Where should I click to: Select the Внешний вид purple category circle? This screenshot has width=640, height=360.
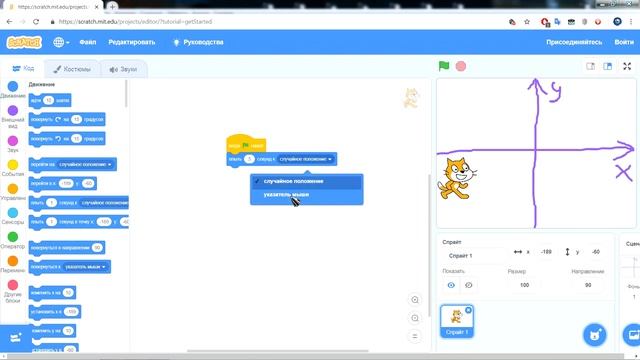(13, 111)
